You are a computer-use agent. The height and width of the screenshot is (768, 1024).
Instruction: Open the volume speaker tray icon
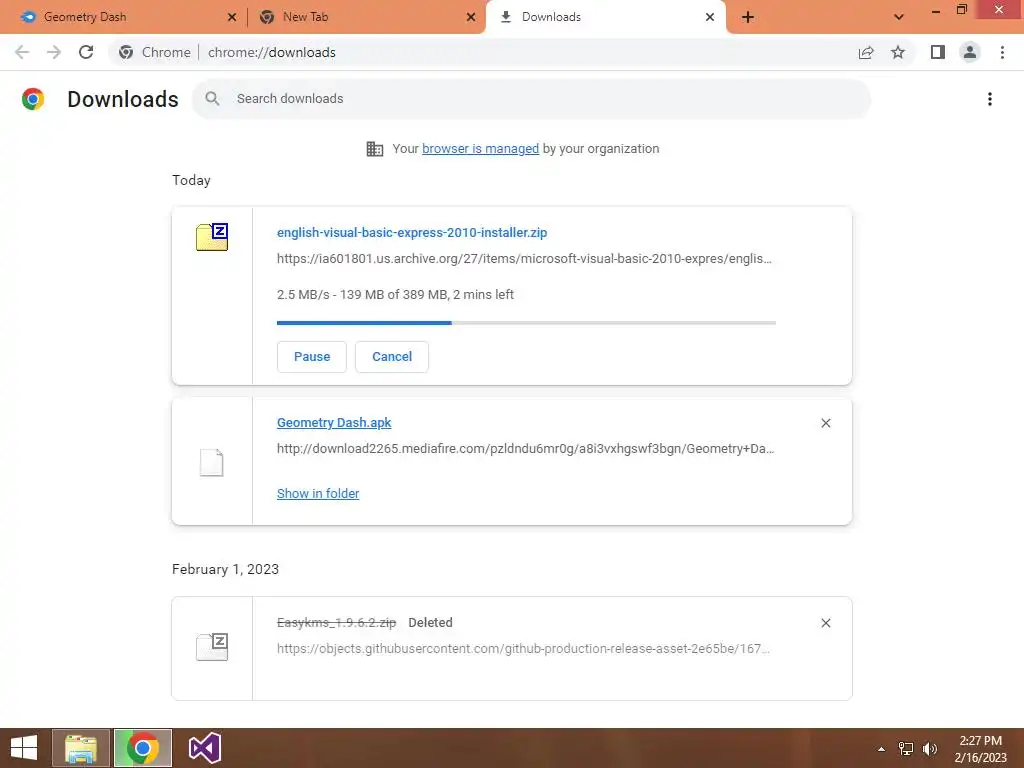(930, 749)
